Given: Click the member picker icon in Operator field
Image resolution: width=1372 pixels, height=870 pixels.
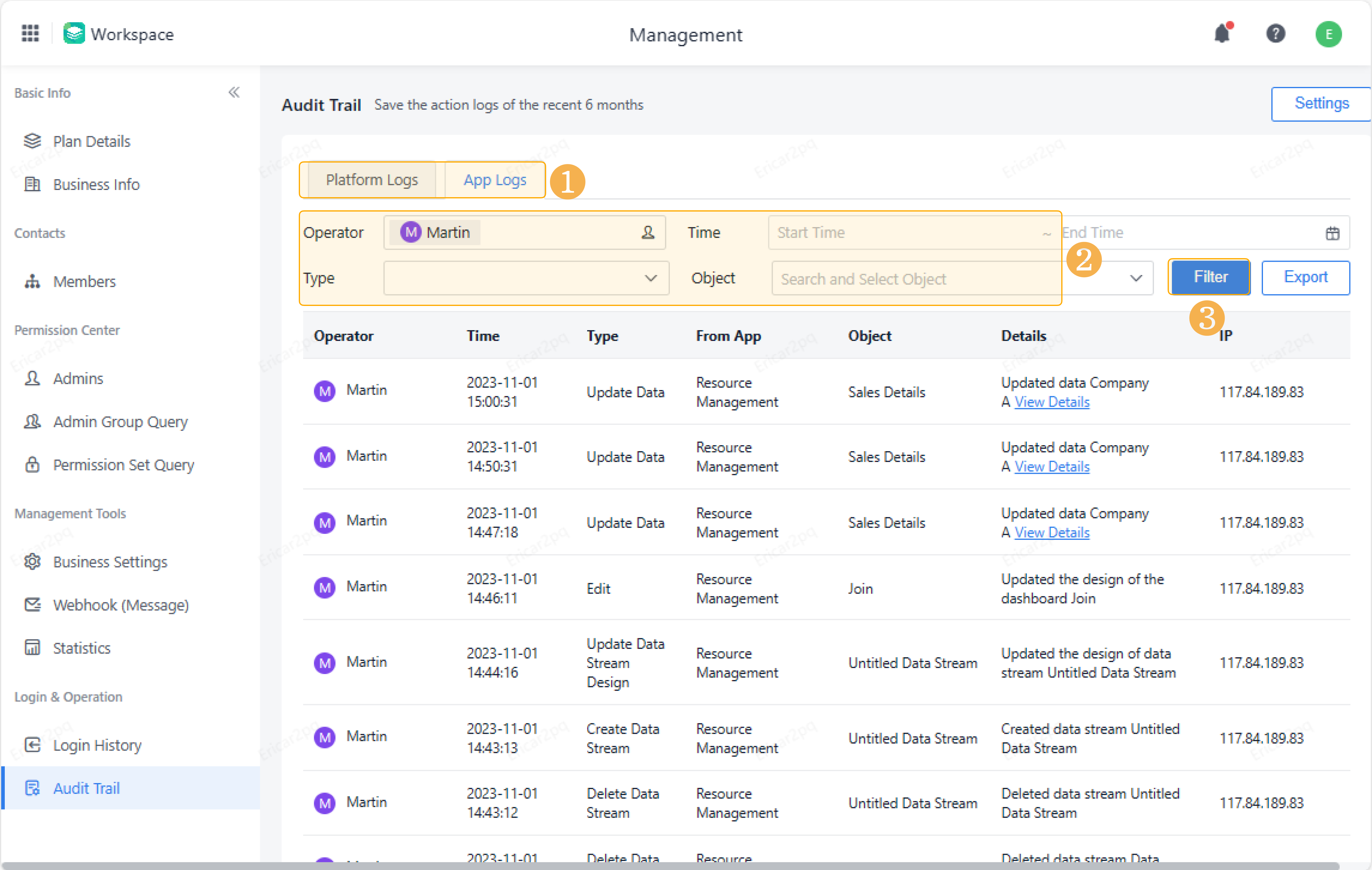Looking at the screenshot, I should [x=648, y=232].
